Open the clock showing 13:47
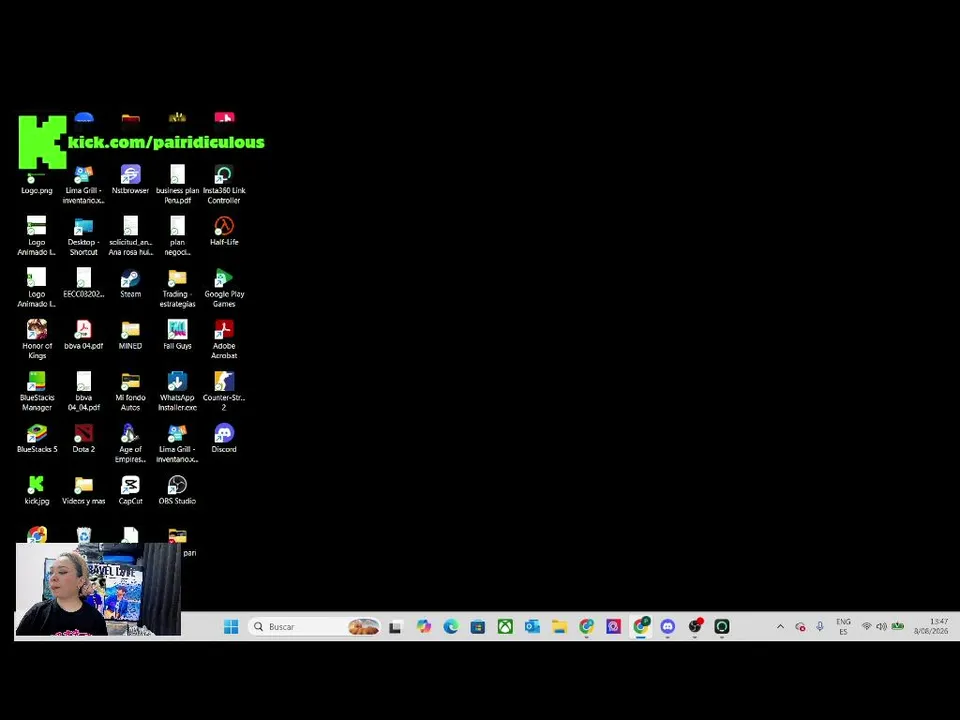The height and width of the screenshot is (720, 960). (931, 626)
